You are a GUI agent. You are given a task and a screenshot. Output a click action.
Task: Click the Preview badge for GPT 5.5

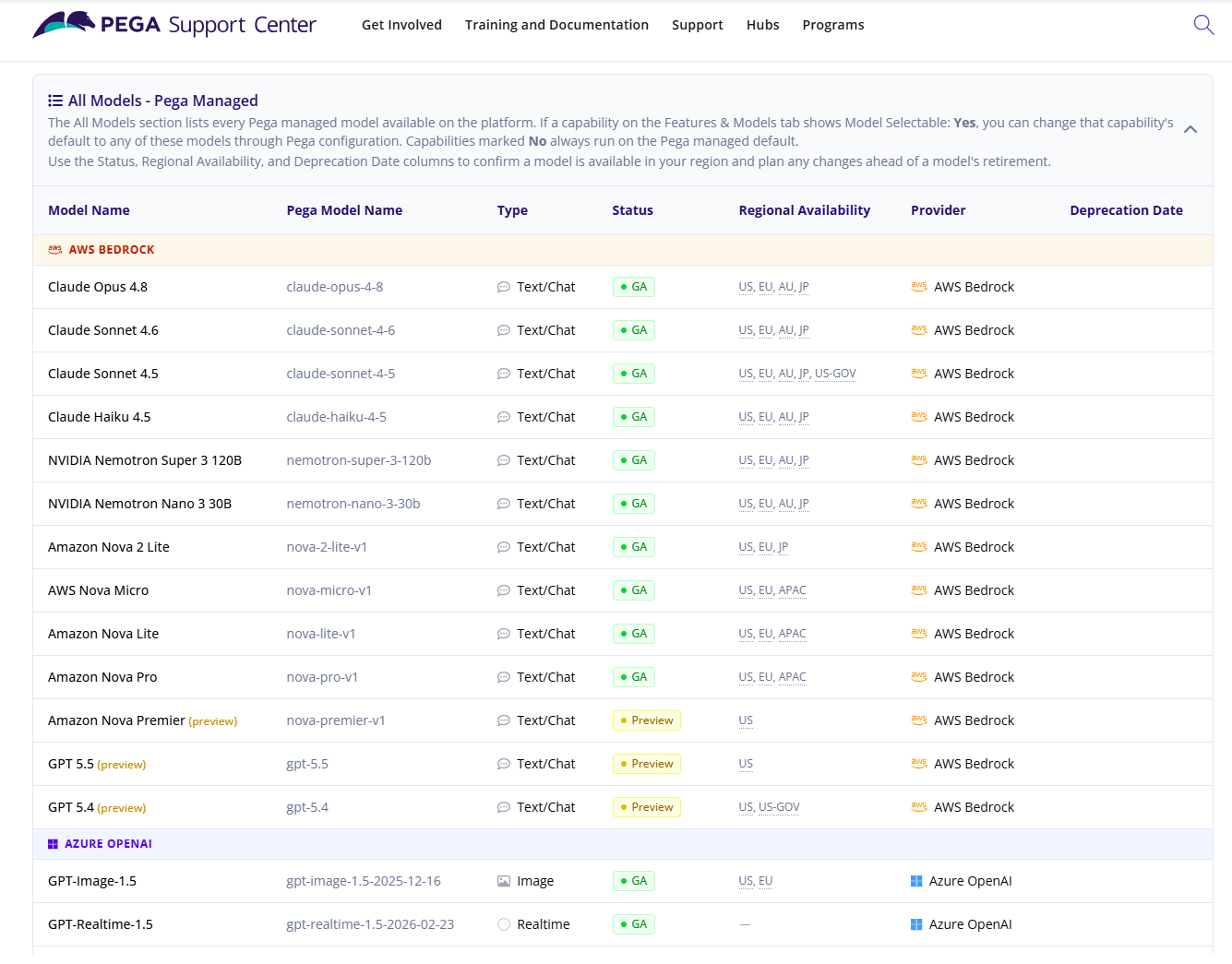coord(647,764)
